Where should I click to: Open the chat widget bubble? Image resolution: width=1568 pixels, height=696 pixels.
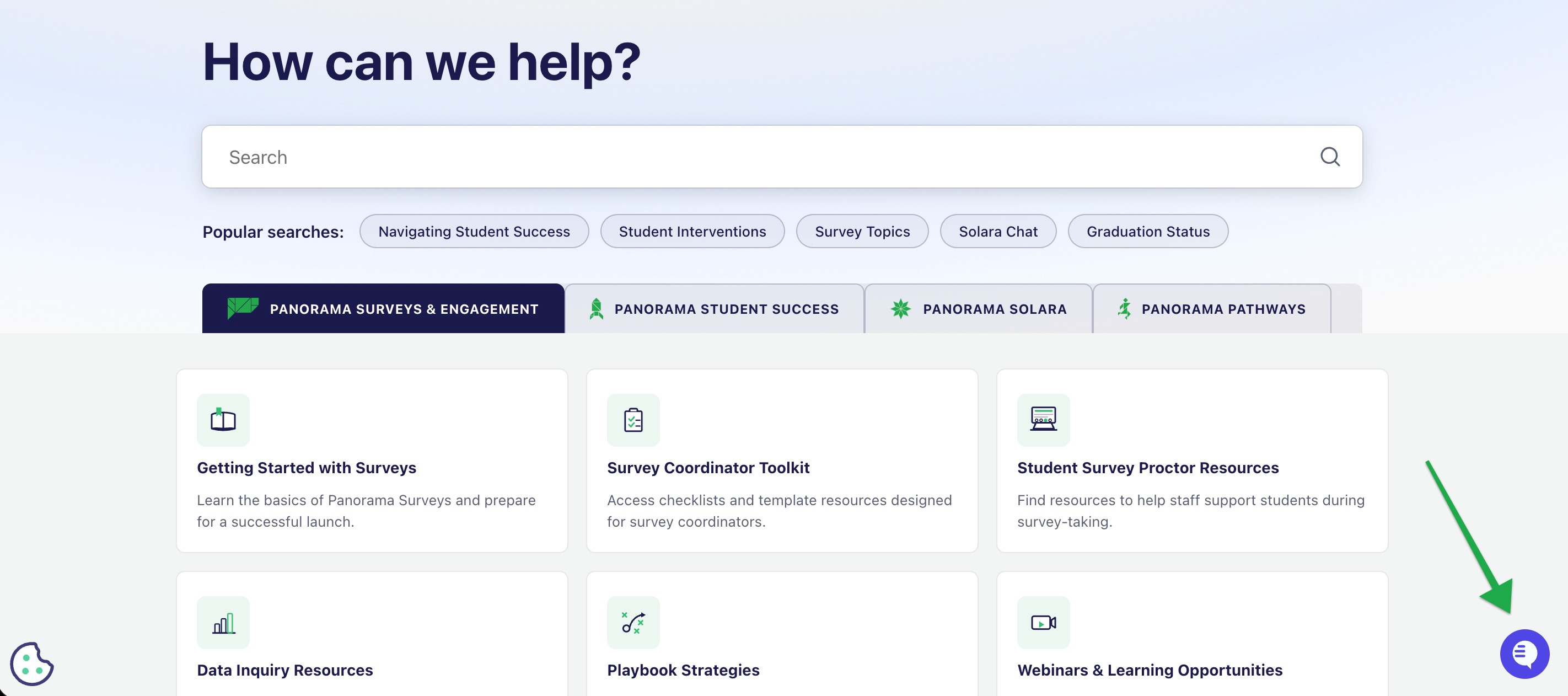point(1524,654)
